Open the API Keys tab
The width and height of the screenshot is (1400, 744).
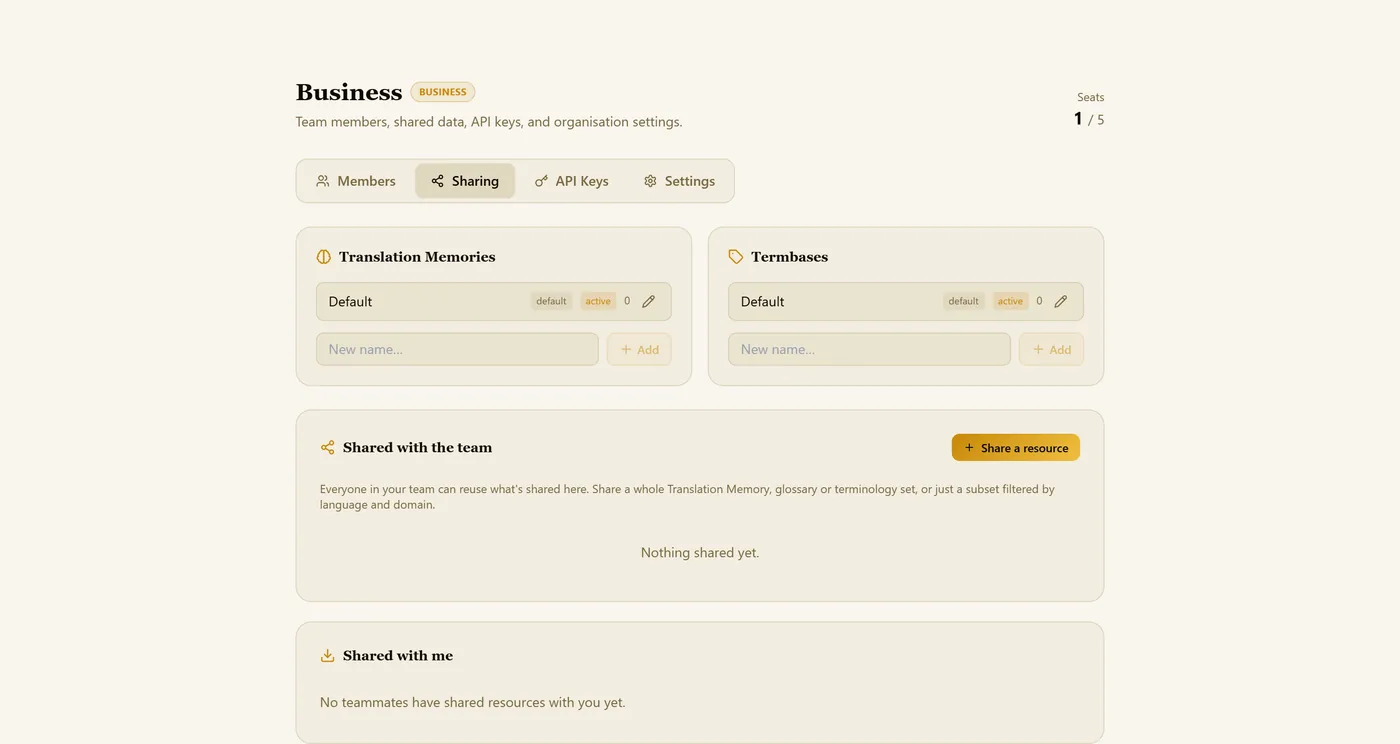point(572,181)
